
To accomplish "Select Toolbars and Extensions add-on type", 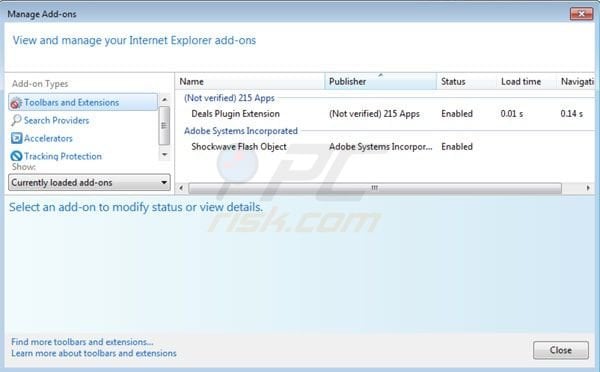I will pos(83,102).
